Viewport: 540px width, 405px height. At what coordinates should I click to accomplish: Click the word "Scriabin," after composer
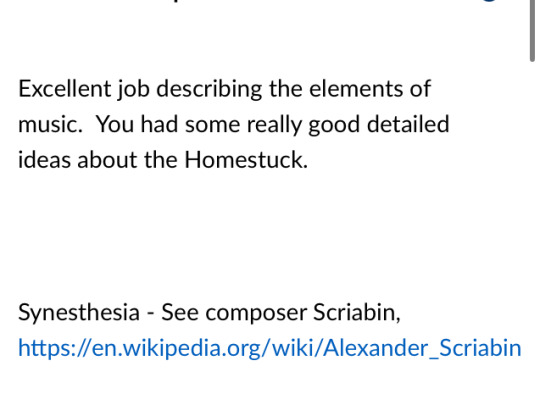pos(357,312)
